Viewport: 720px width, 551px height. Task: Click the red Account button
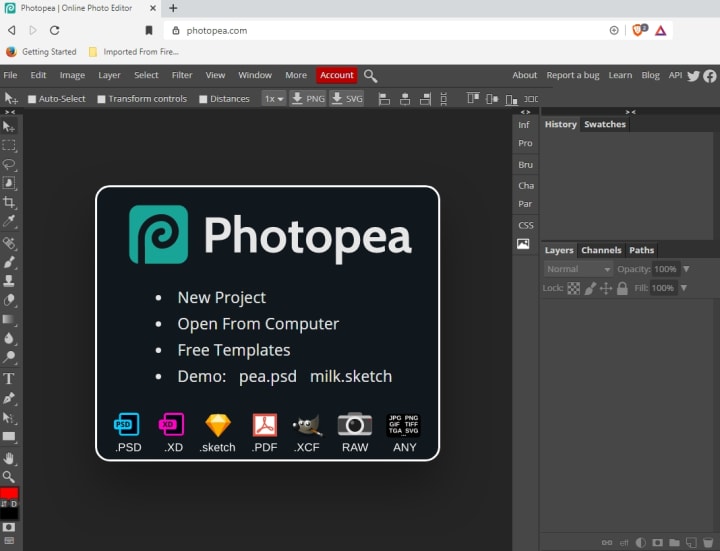coord(337,75)
